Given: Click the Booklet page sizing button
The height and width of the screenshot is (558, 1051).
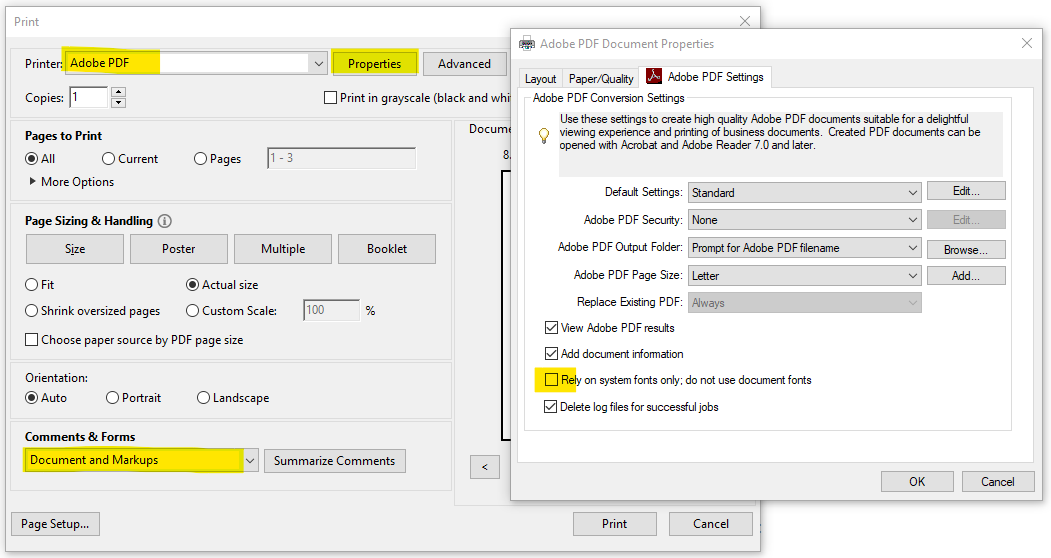Looking at the screenshot, I should pos(386,249).
